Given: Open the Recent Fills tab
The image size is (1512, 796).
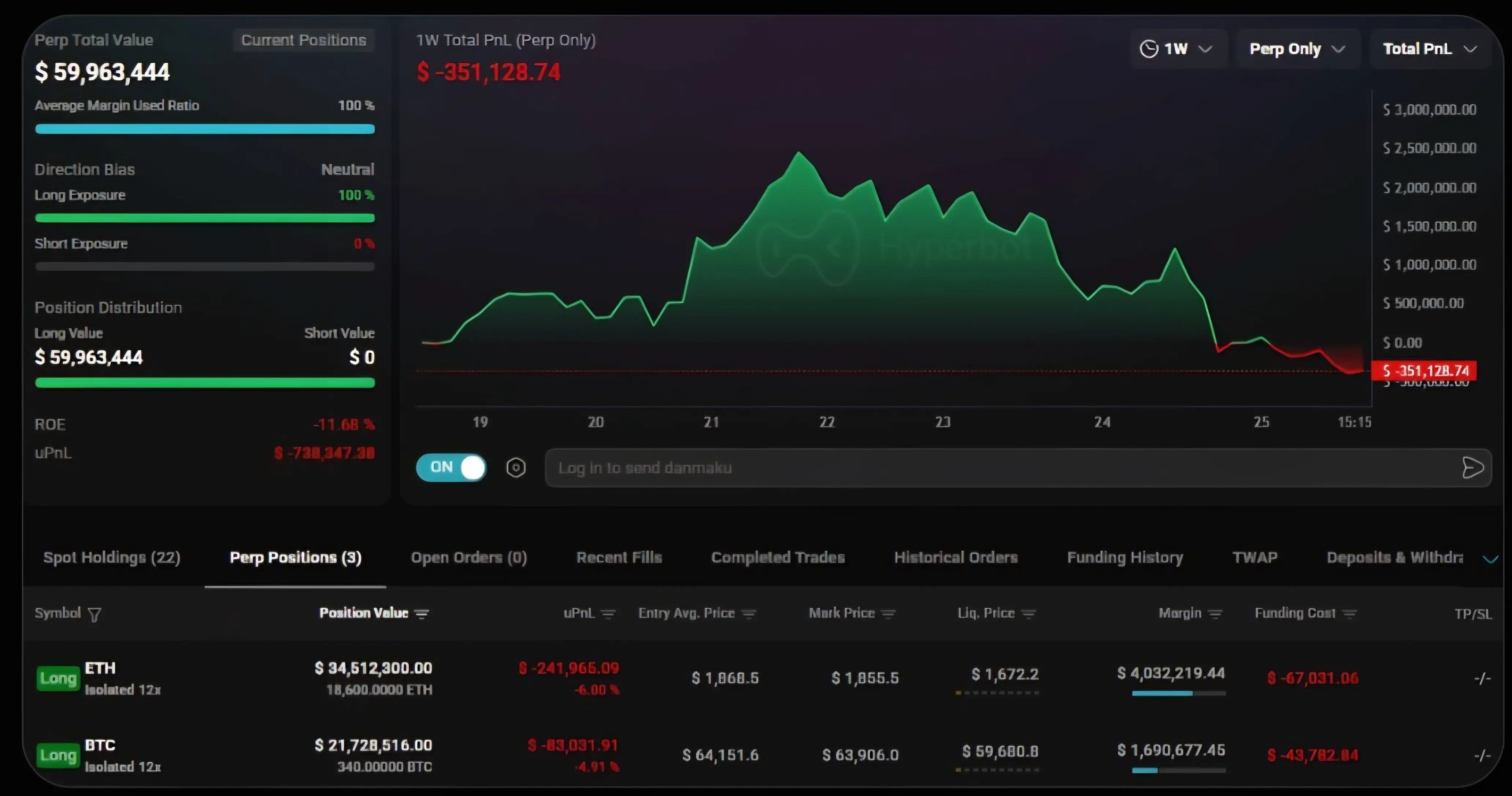Looking at the screenshot, I should point(619,557).
